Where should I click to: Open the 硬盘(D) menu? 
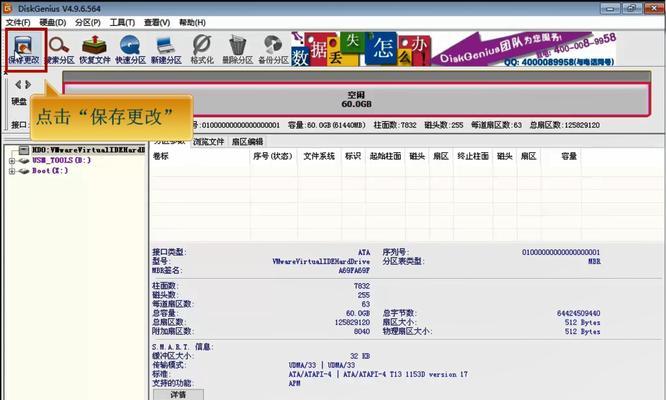tap(53, 23)
